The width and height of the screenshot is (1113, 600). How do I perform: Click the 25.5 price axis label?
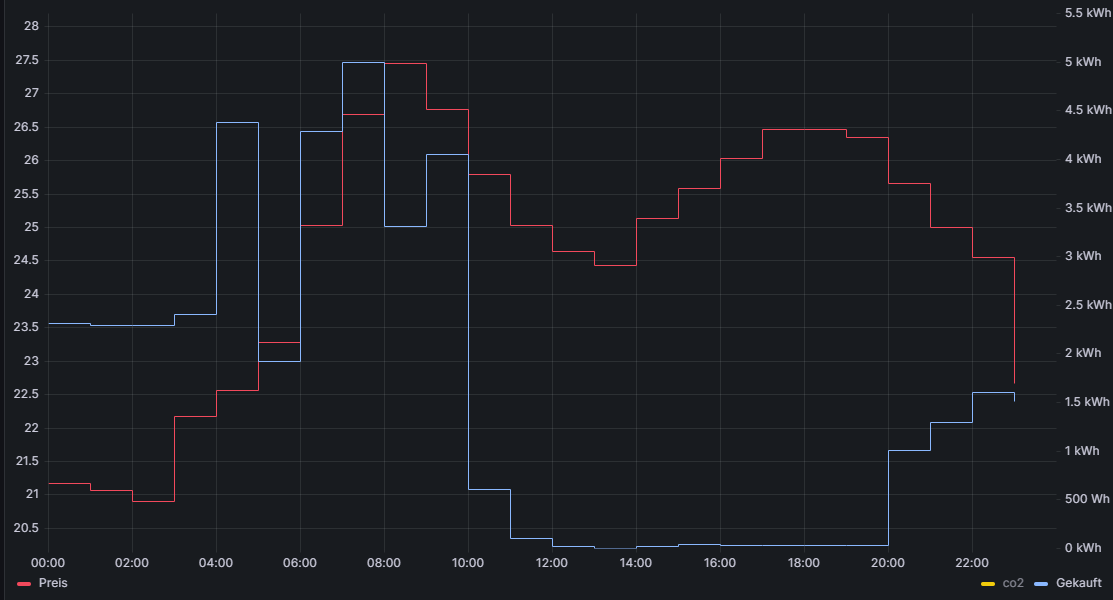coord(27,194)
